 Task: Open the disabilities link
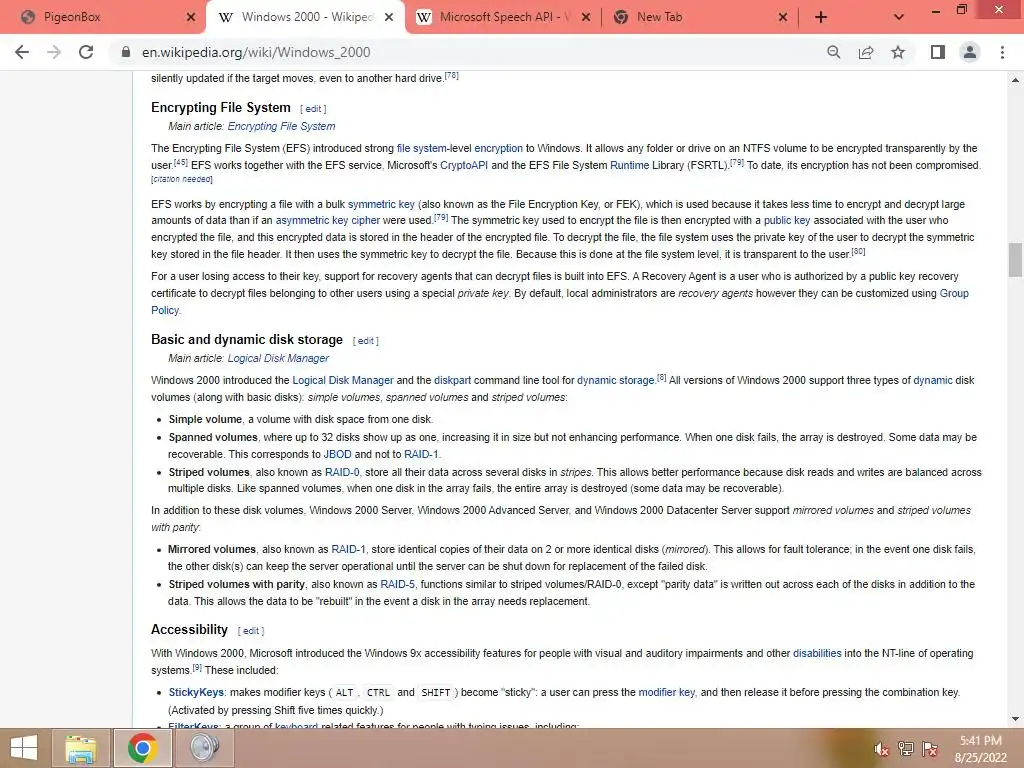pyautogui.click(x=817, y=653)
